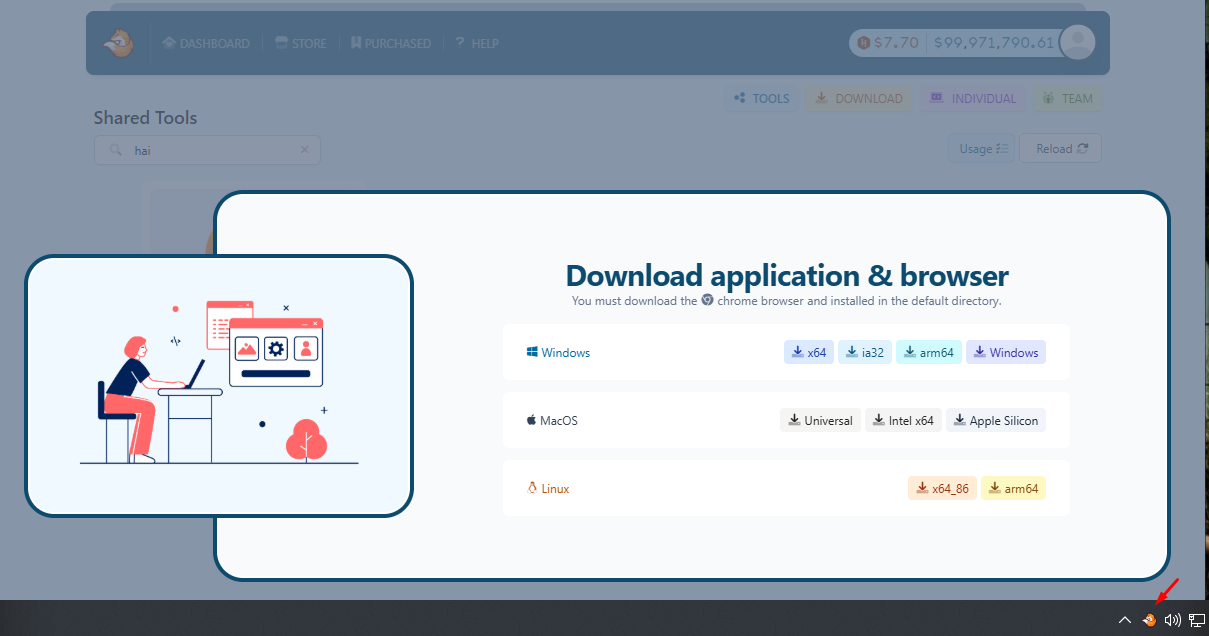The height and width of the screenshot is (636, 1209).
Task: Open the Purchased menu item
Action: (390, 43)
